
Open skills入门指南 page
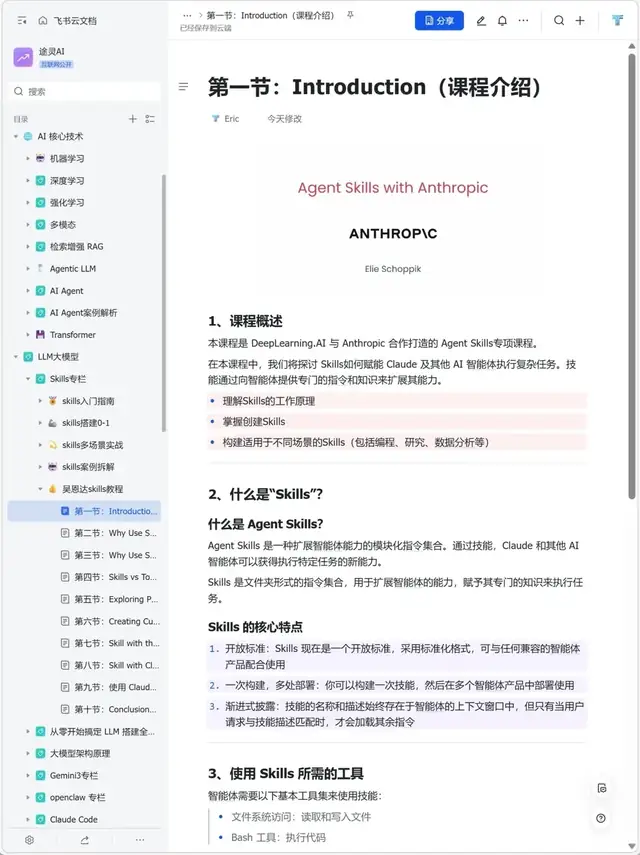pos(88,401)
